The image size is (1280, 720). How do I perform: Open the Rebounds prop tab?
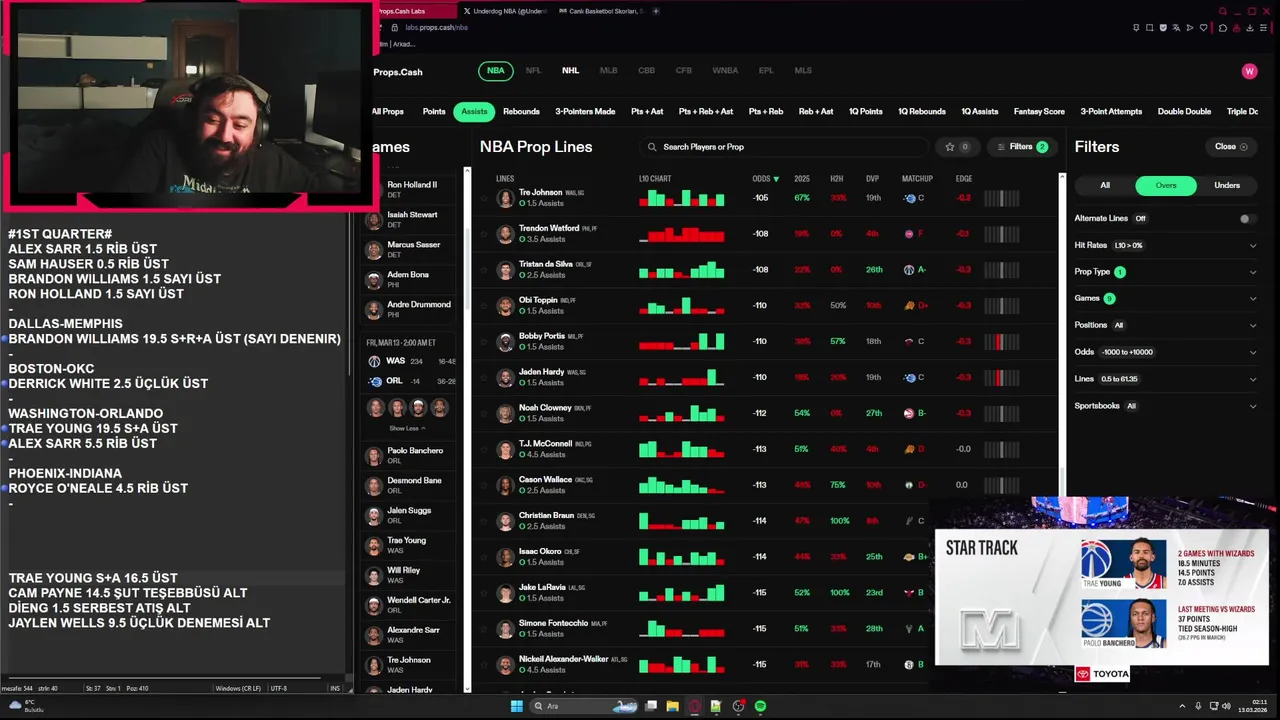coord(521,112)
